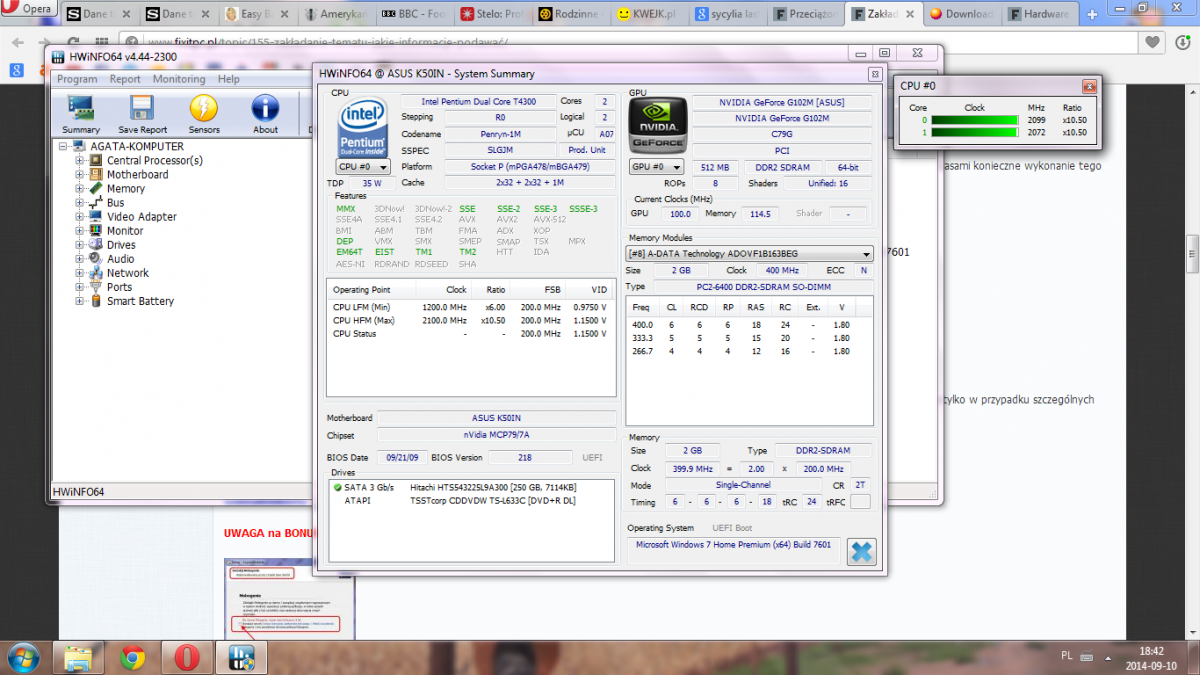Expand the Video Adapter tree node
The image size is (1200, 675).
[x=80, y=216]
